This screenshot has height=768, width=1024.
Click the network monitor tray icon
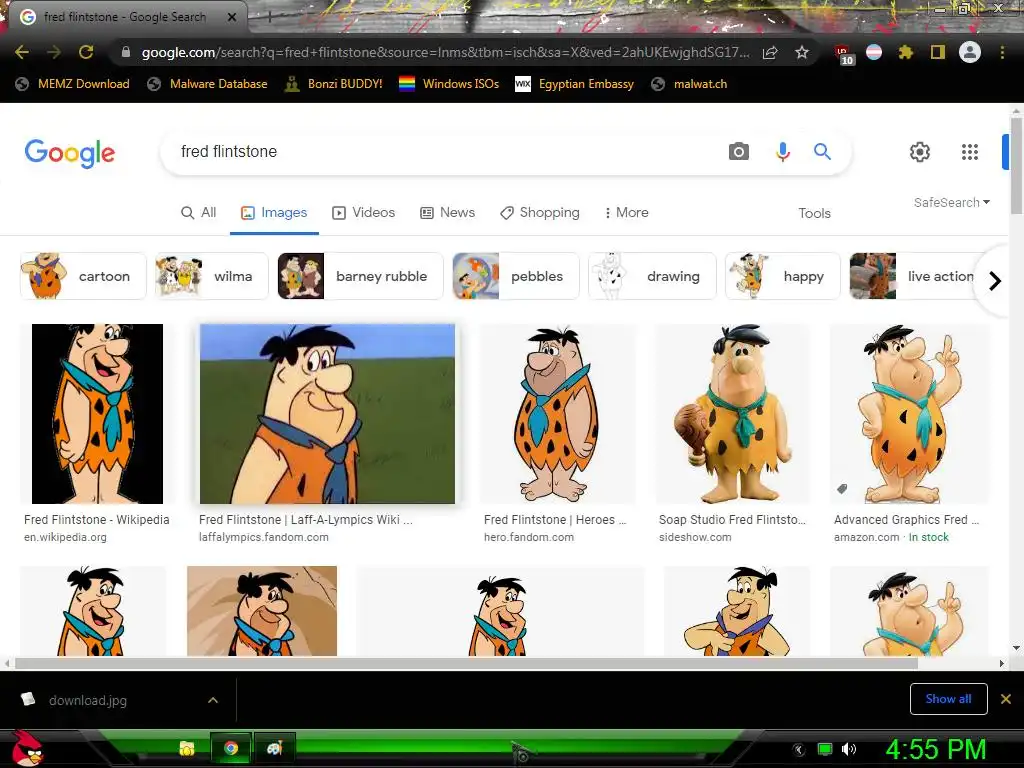[x=825, y=749]
